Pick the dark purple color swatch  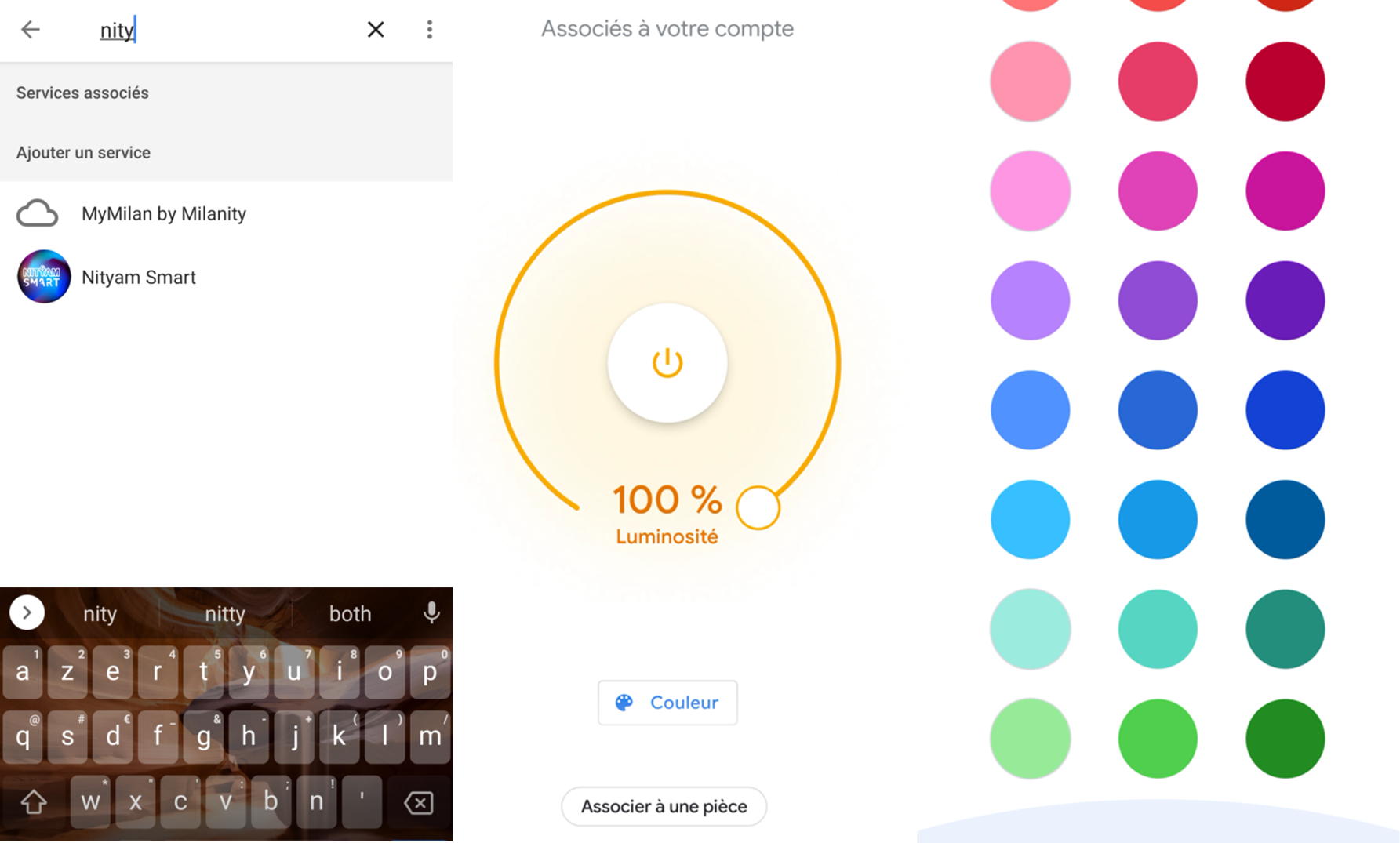[x=1285, y=300]
